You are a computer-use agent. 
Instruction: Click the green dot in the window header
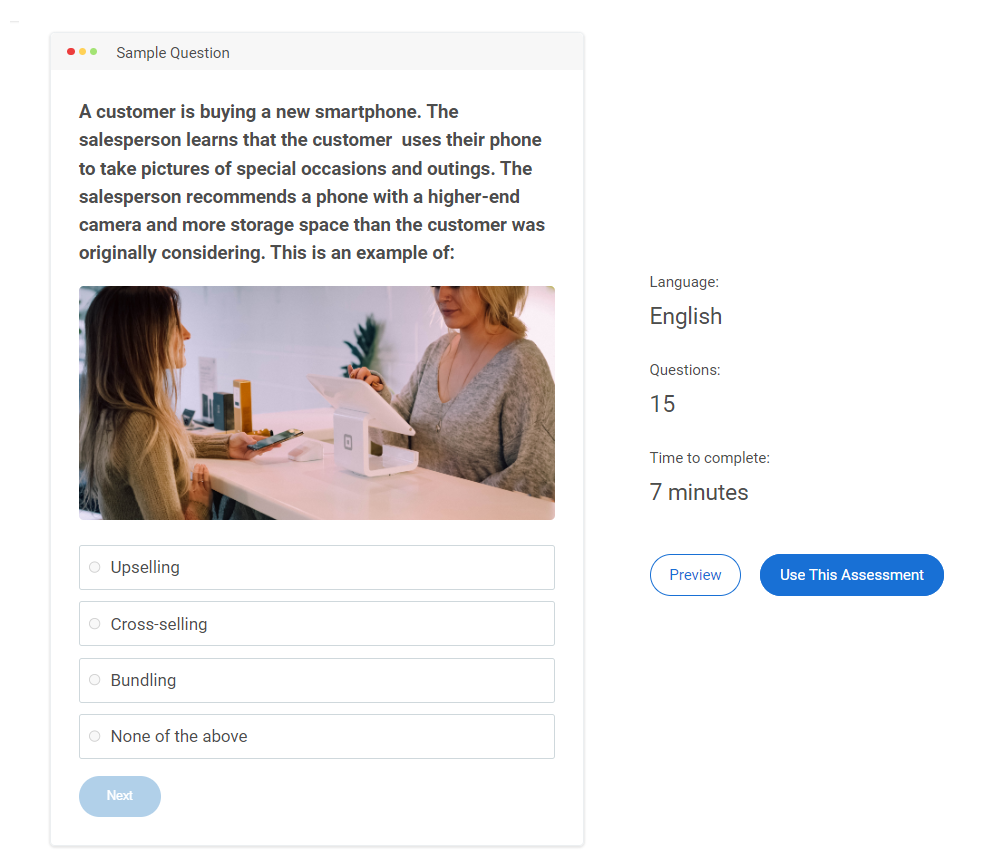pyautogui.click(x=94, y=52)
